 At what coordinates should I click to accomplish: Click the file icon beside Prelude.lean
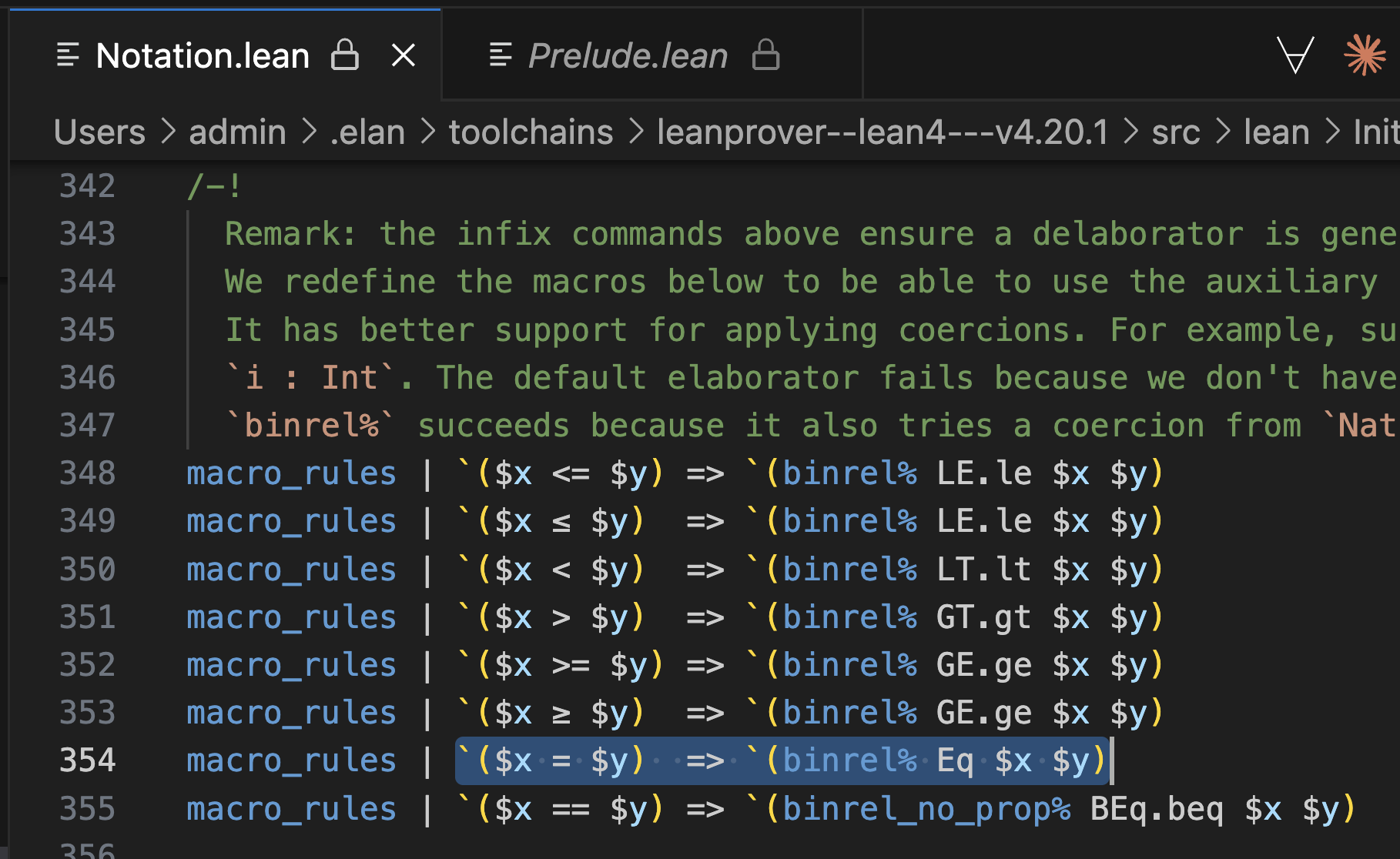pyautogui.click(x=501, y=55)
